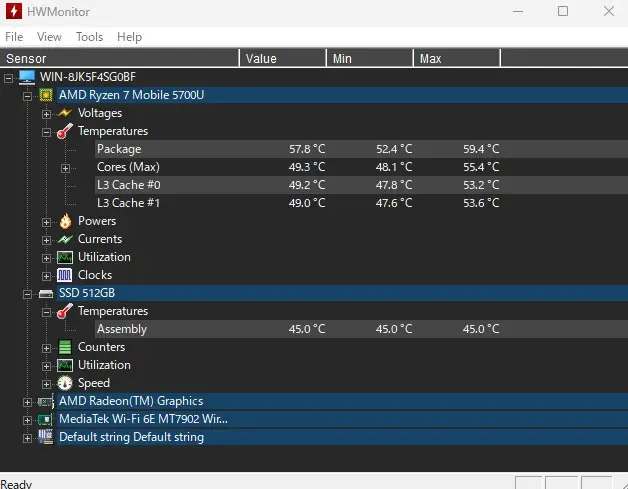Click the SSD 512GB drive icon

(x=46, y=293)
